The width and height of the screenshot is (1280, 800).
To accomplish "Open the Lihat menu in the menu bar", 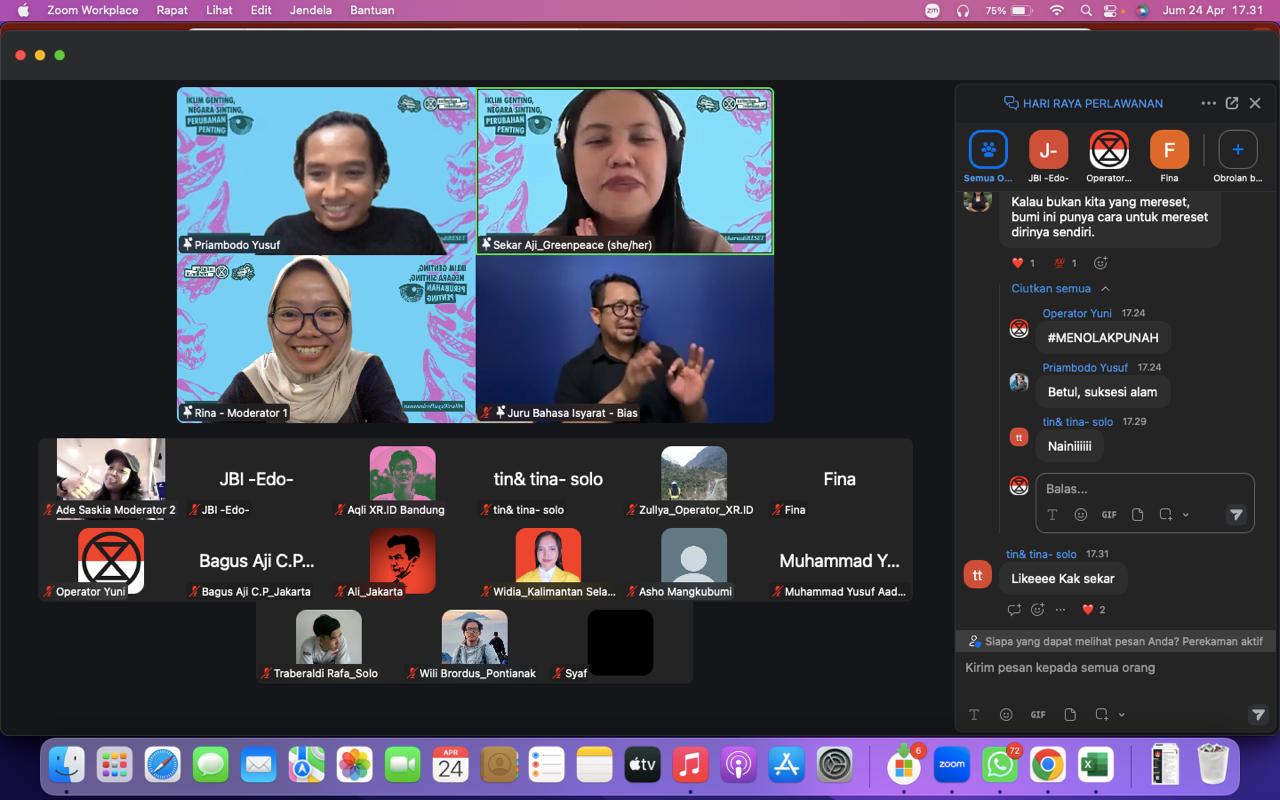I will coord(219,10).
